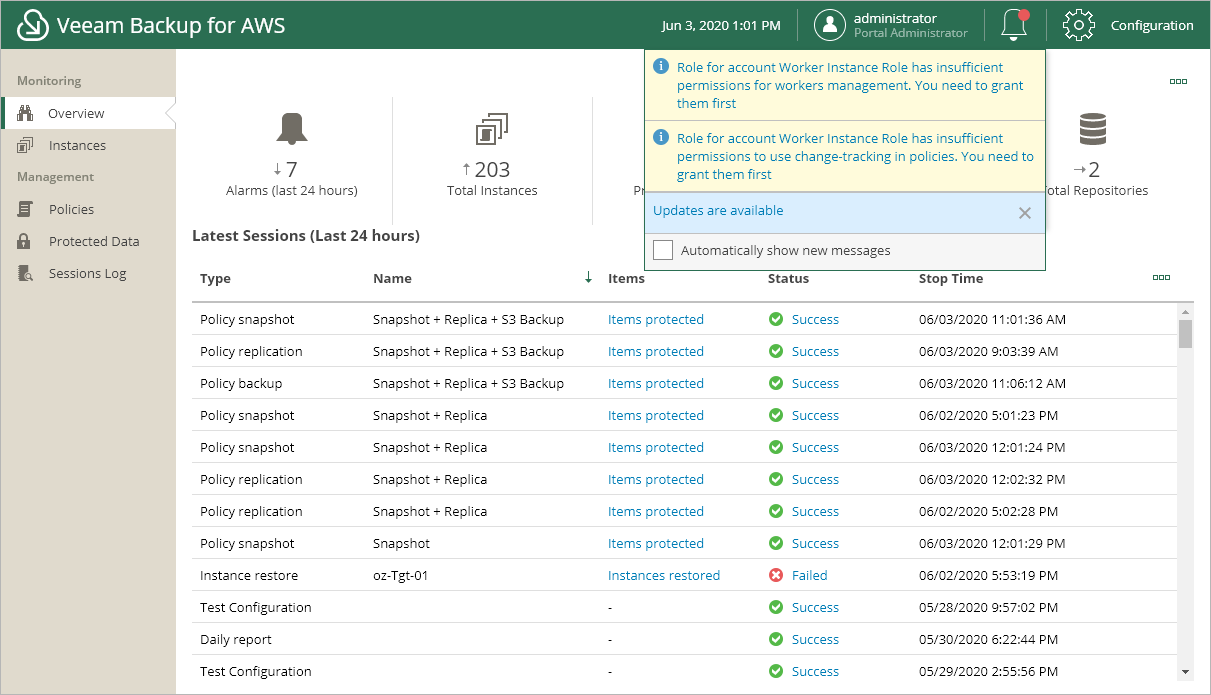Click the scrollbar up arrow
The width and height of the screenshot is (1211, 695).
point(1185,310)
